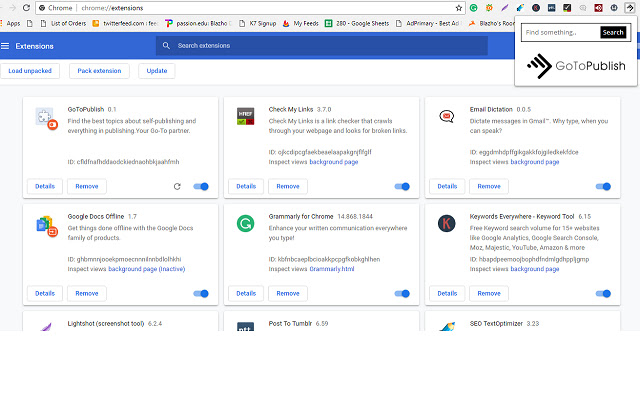
Task: Click the Grammarly green G card icon
Action: 246,224
